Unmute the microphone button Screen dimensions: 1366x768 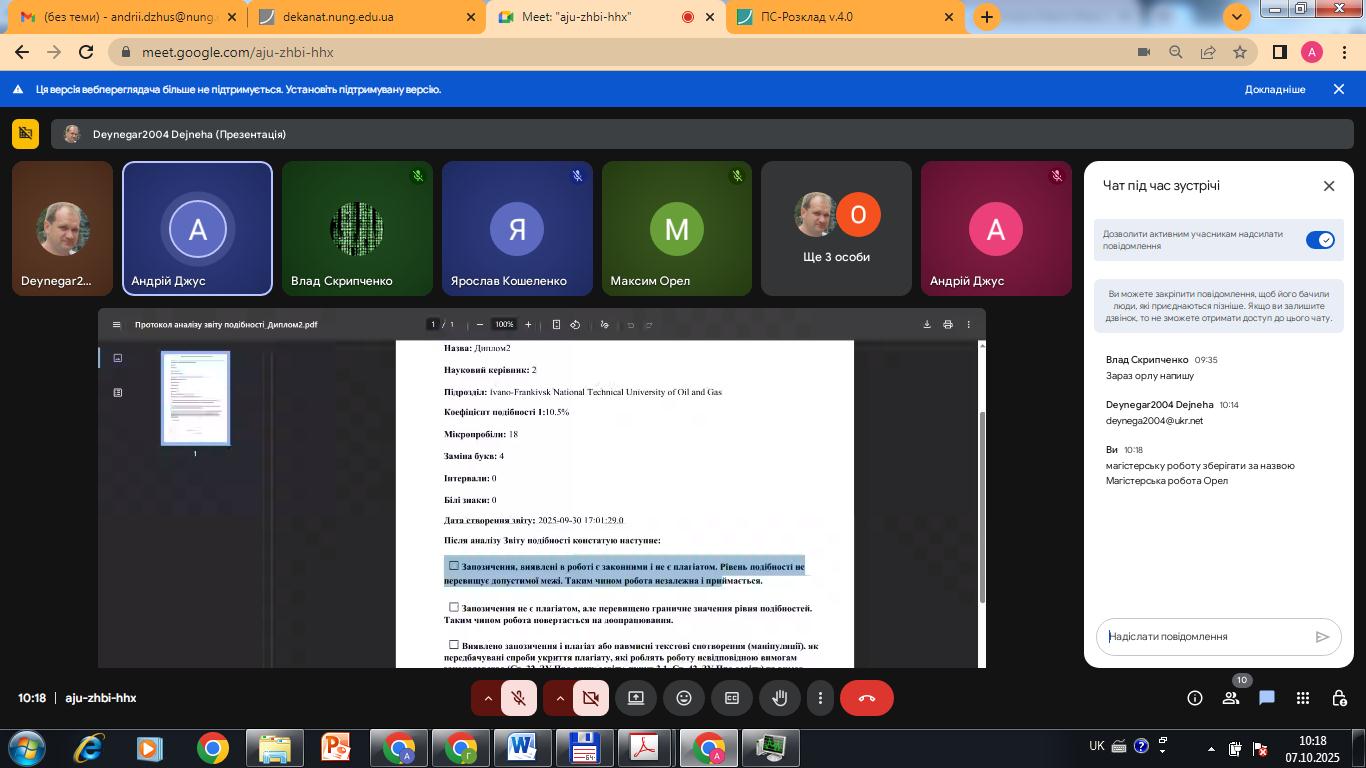coord(519,698)
